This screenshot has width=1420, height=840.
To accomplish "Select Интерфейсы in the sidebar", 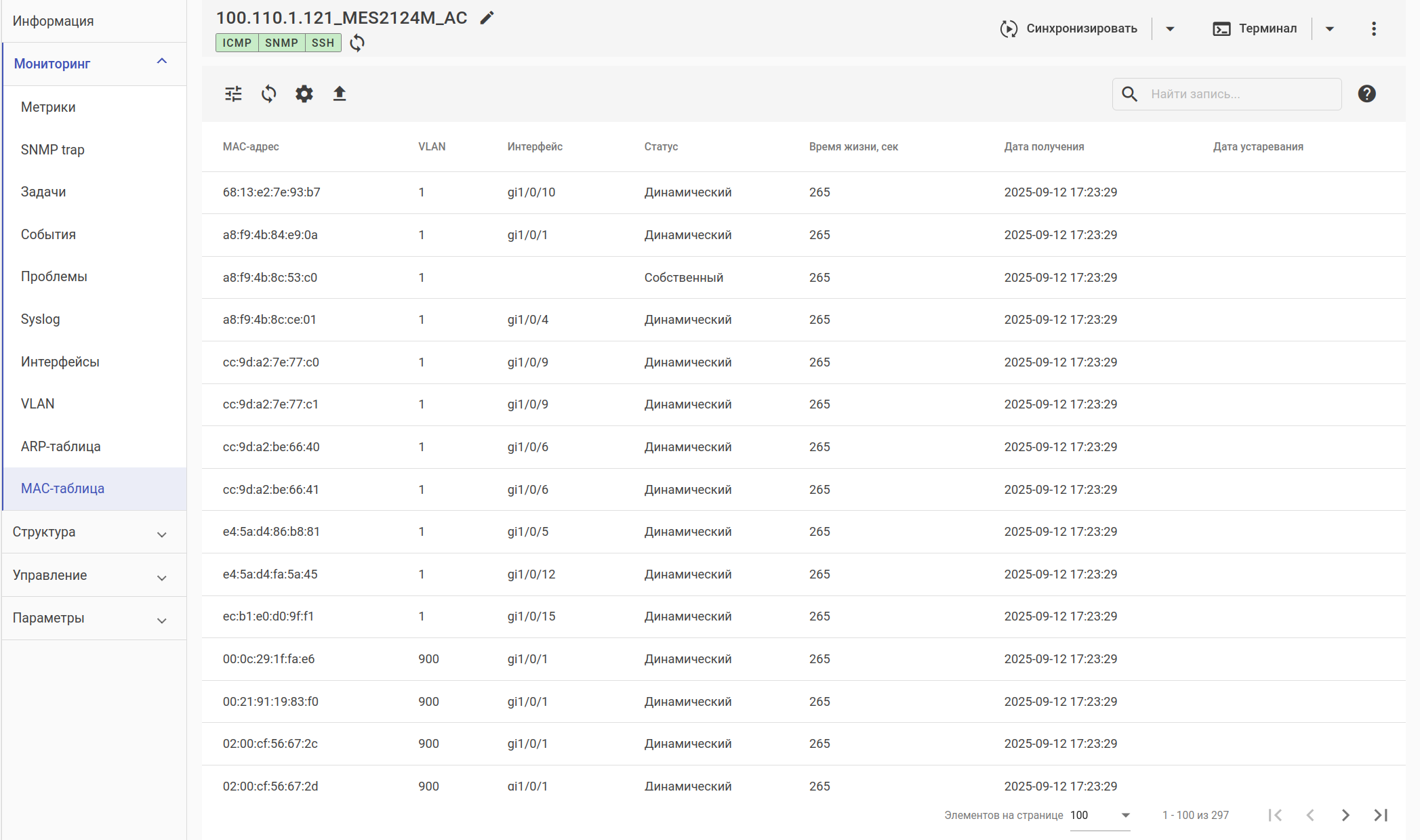I will (x=60, y=362).
